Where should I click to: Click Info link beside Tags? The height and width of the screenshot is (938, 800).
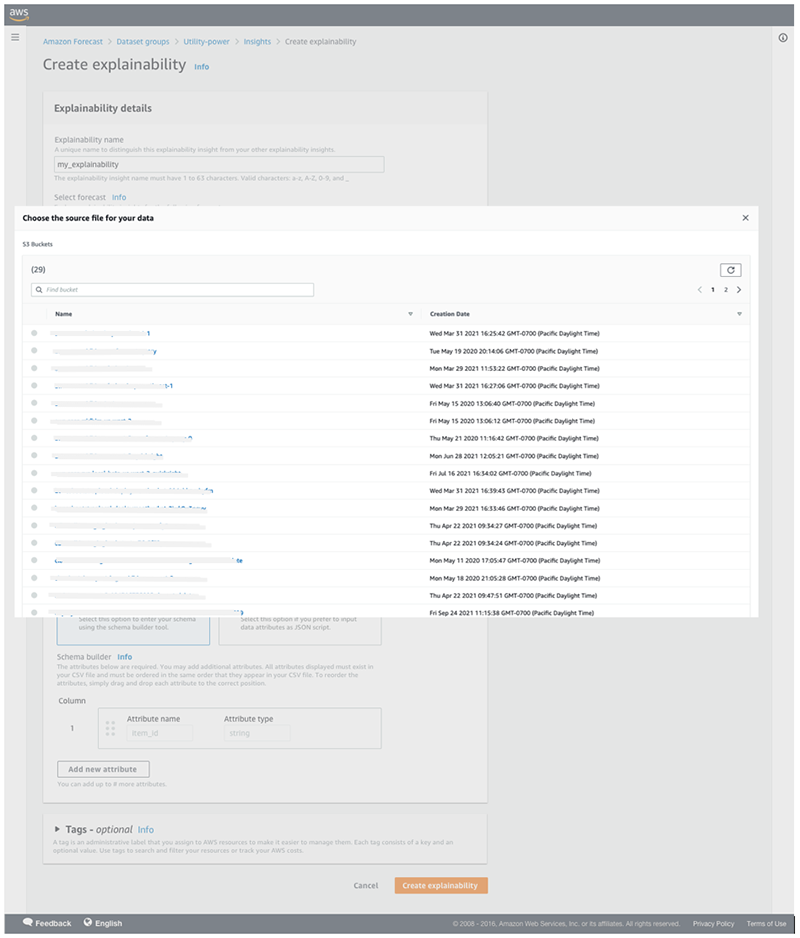pyautogui.click(x=146, y=830)
